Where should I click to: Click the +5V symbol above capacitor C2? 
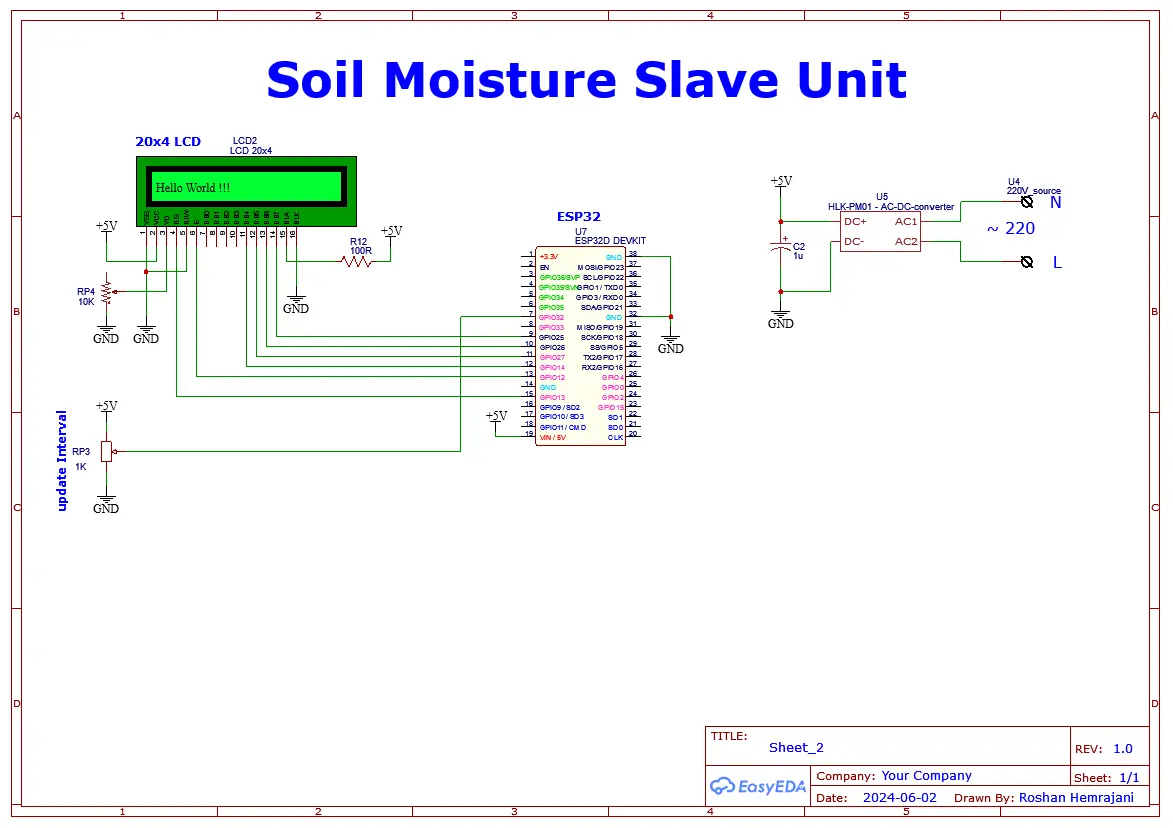coord(781,183)
